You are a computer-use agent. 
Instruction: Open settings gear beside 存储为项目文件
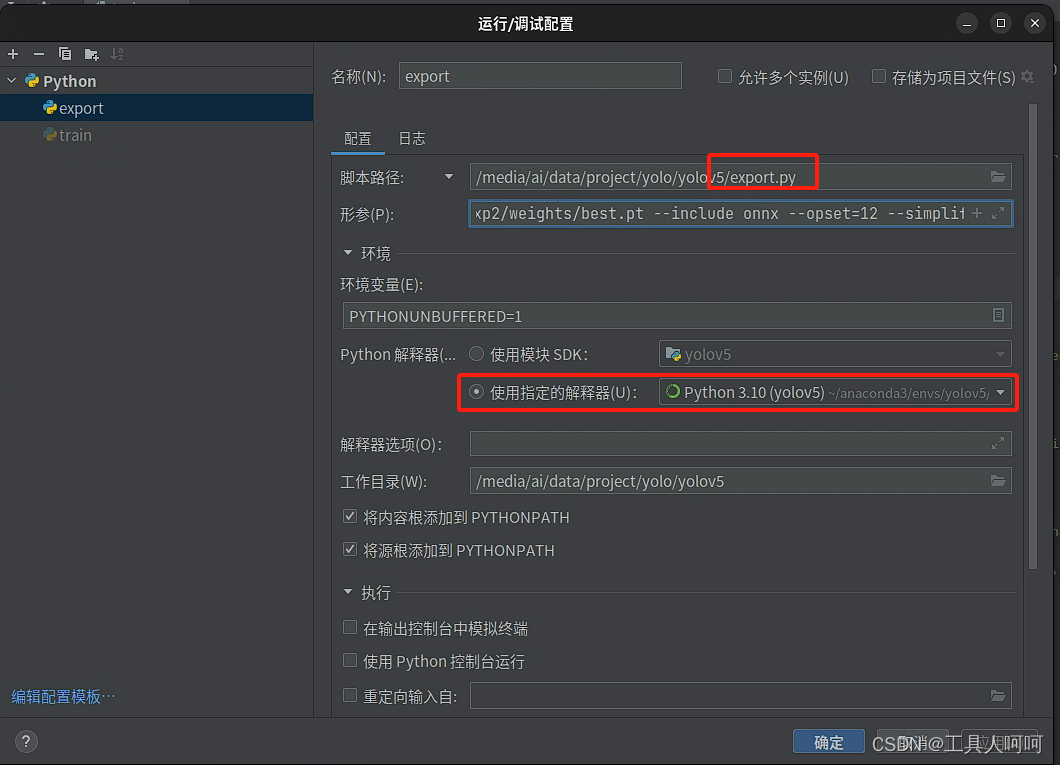pos(1028,77)
